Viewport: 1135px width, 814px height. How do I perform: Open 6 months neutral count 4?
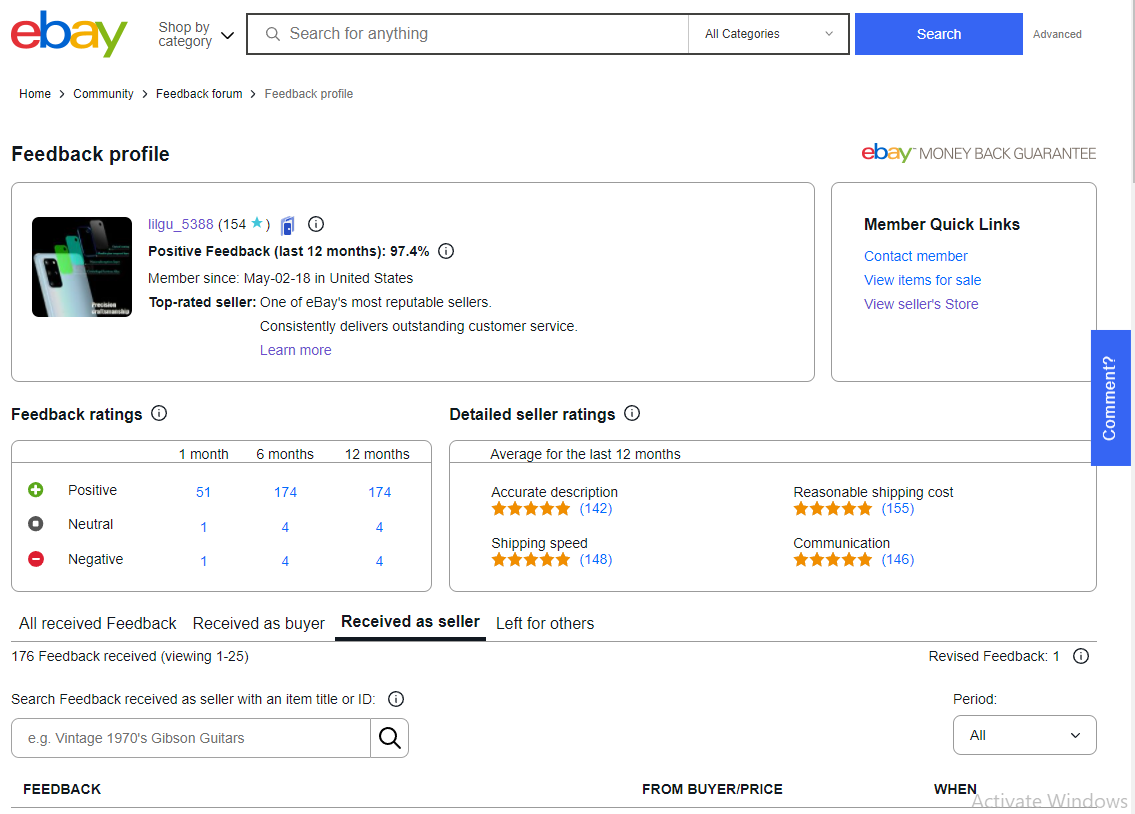tap(285, 527)
